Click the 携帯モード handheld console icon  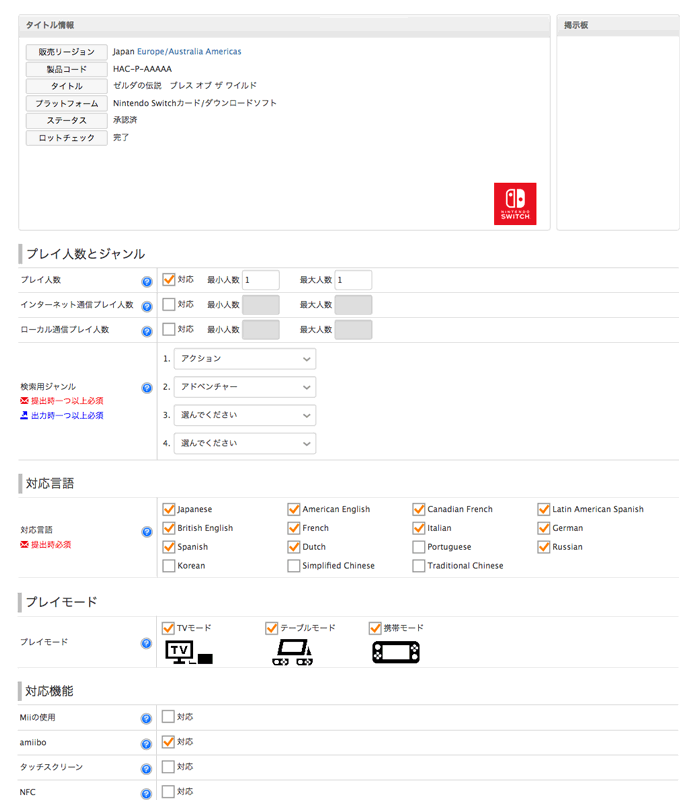tap(396, 653)
